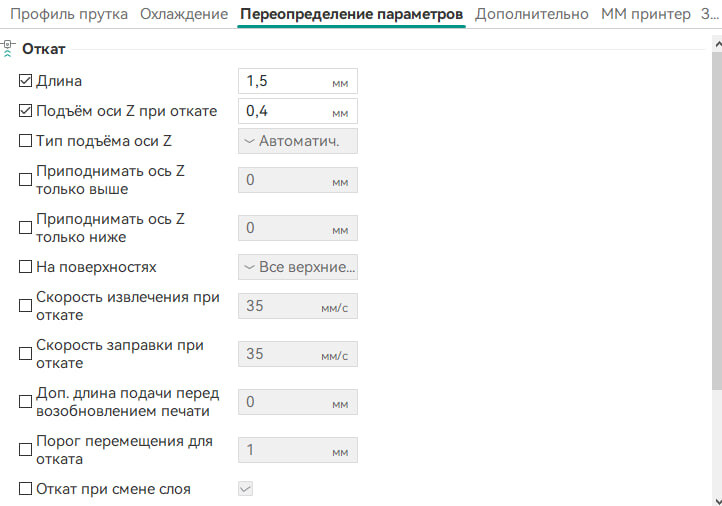Enable Приподнимать ось Z только выше
The image size is (722, 506).
click(25, 180)
